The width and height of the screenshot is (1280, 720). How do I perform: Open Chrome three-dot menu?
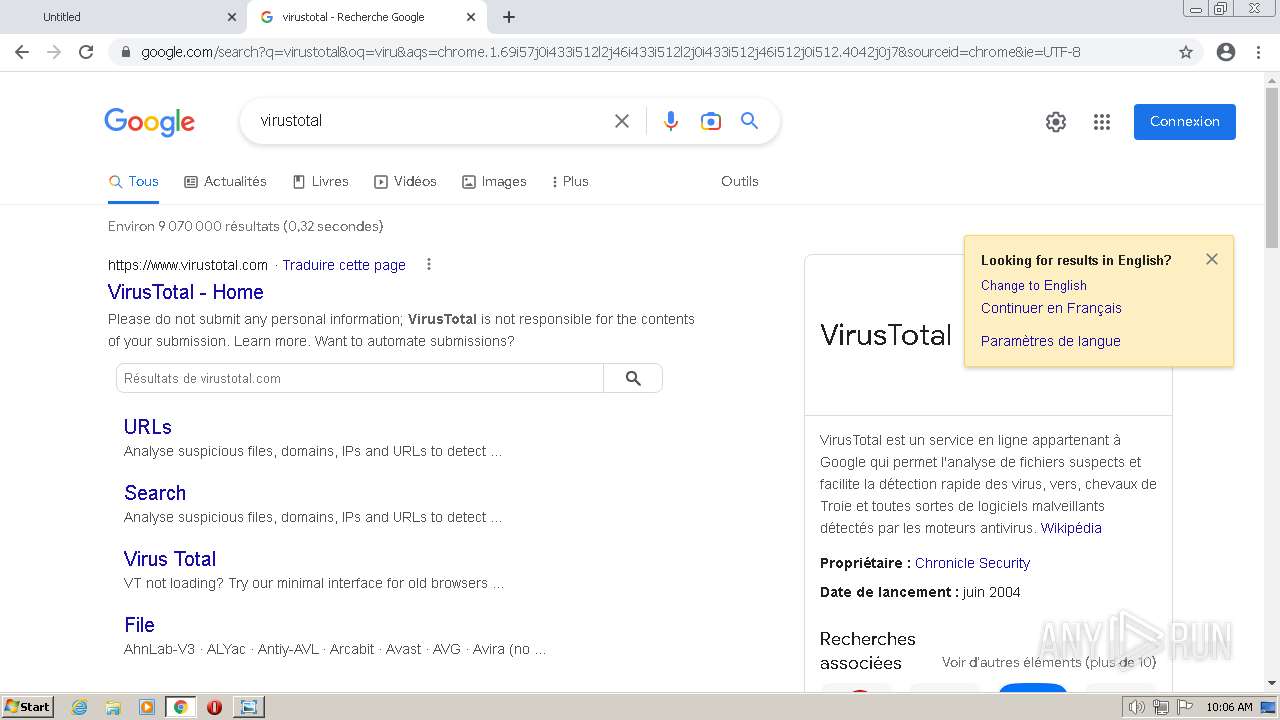tap(1258, 52)
